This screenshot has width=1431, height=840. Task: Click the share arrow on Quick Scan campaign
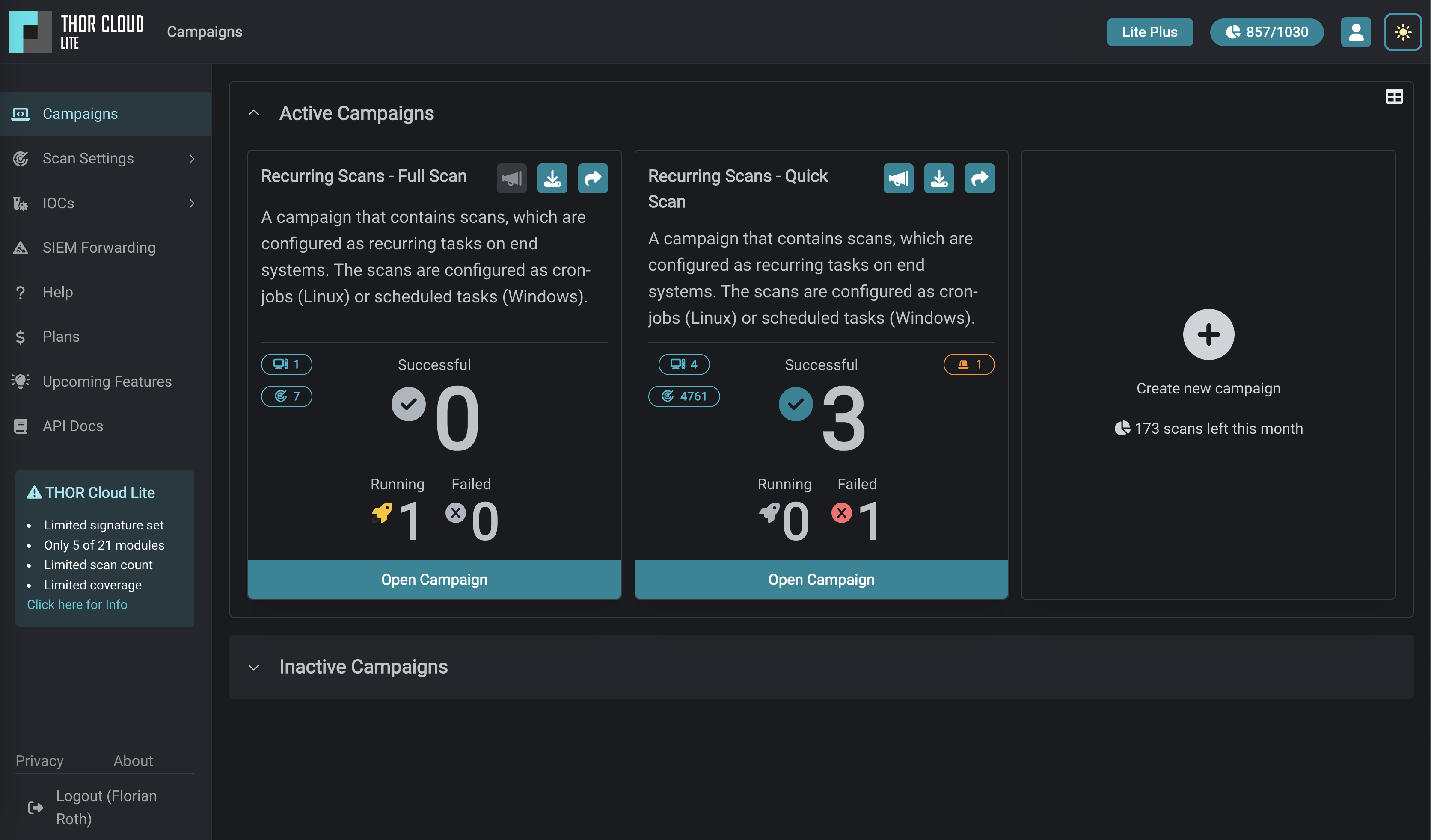click(x=979, y=178)
